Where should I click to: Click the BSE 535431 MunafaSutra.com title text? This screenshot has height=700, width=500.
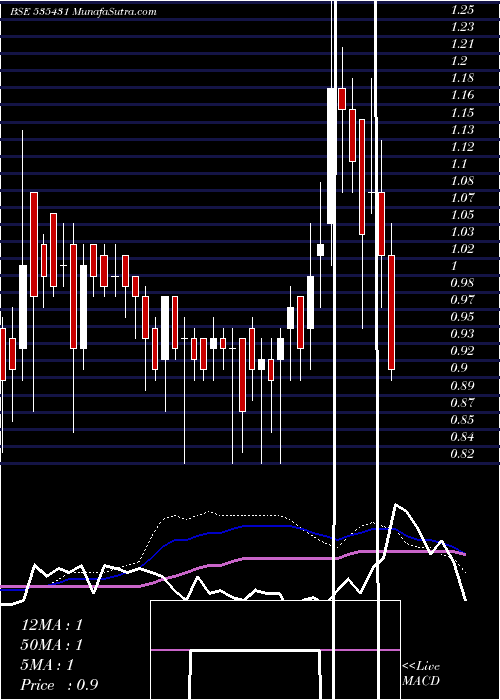(x=83, y=12)
